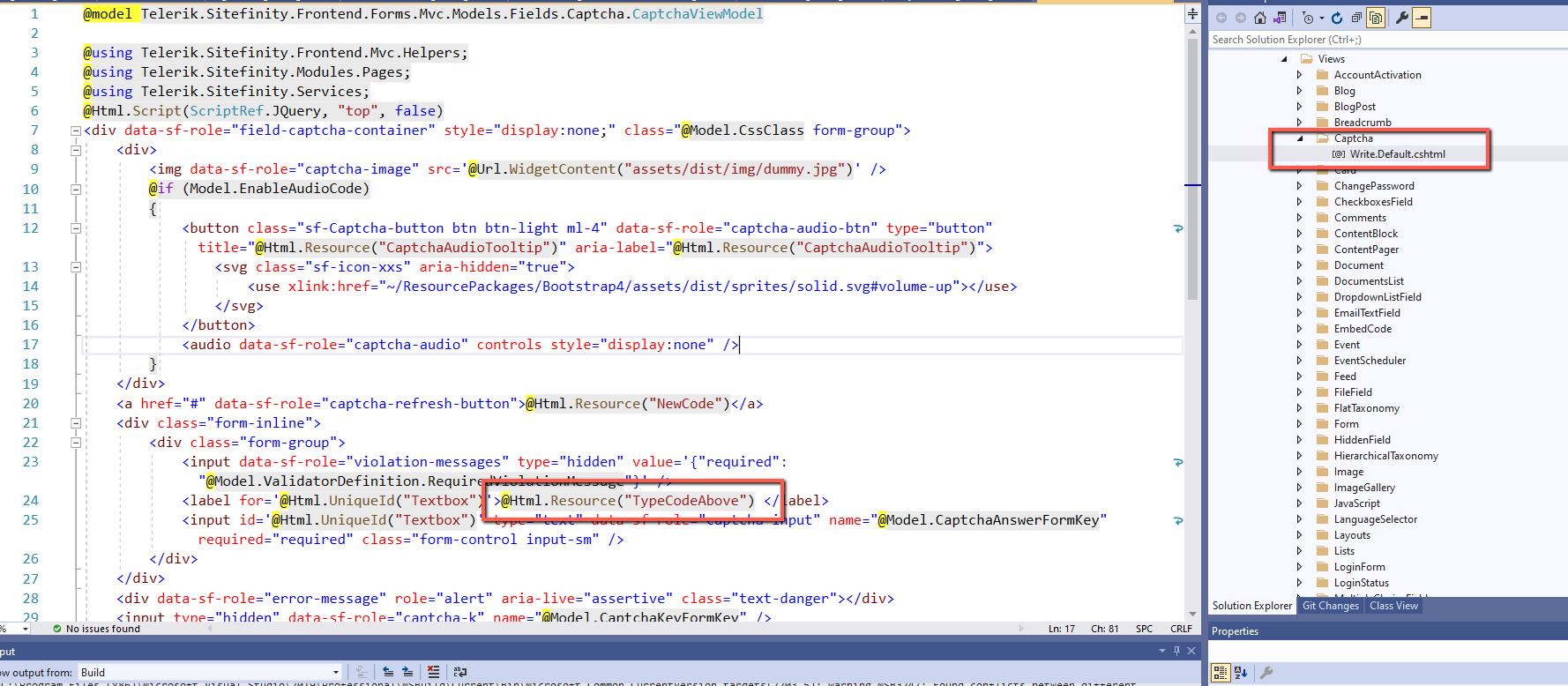
Task: Collapse the Views folder
Action: tap(1284, 59)
